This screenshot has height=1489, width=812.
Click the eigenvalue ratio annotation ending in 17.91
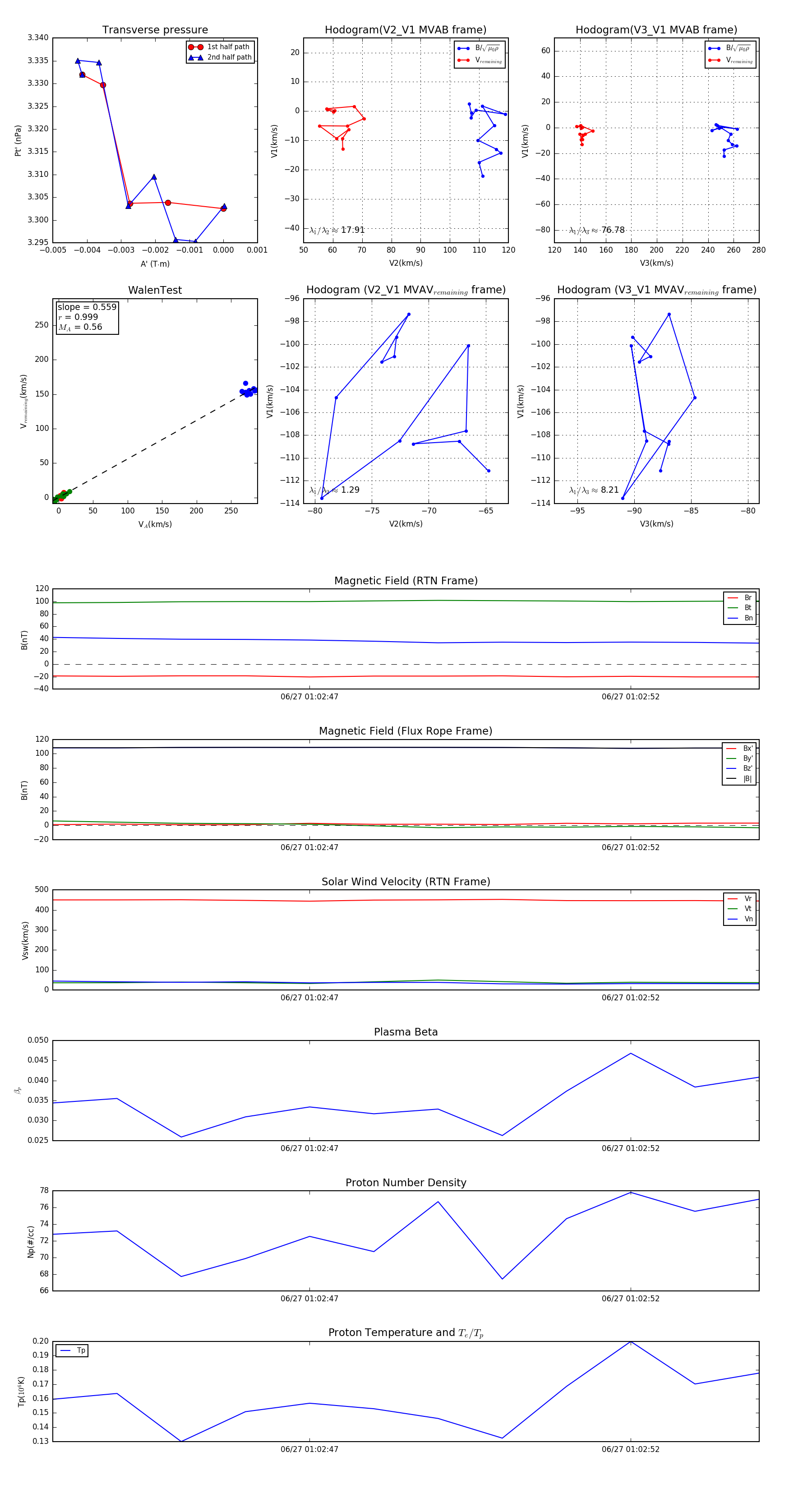pyautogui.click(x=337, y=230)
